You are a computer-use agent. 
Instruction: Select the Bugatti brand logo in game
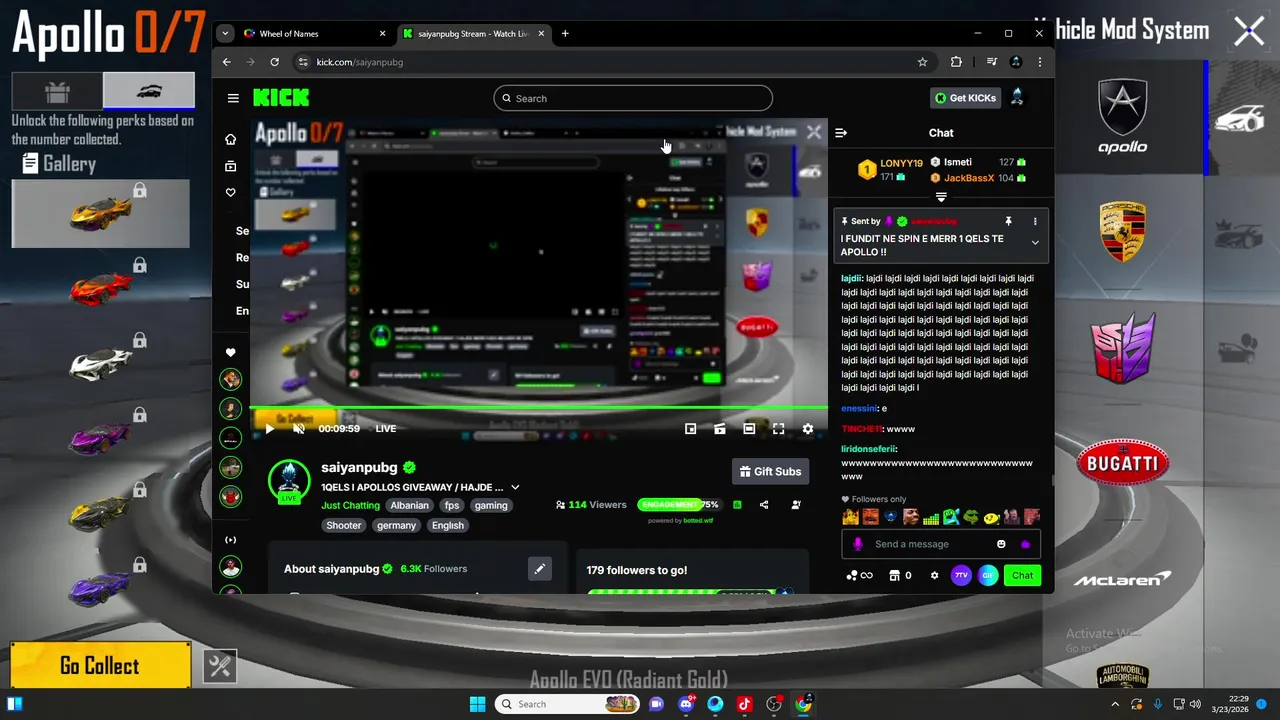tap(1122, 463)
